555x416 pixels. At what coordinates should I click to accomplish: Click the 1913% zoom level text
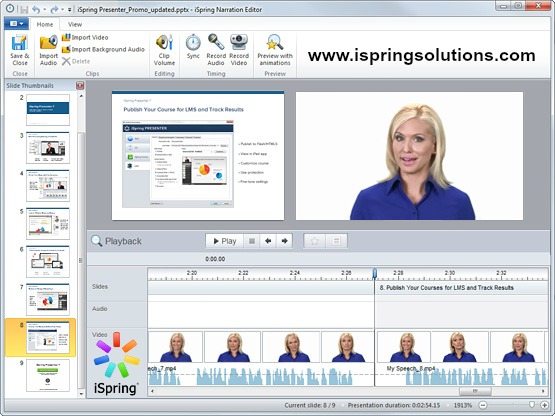463,405
